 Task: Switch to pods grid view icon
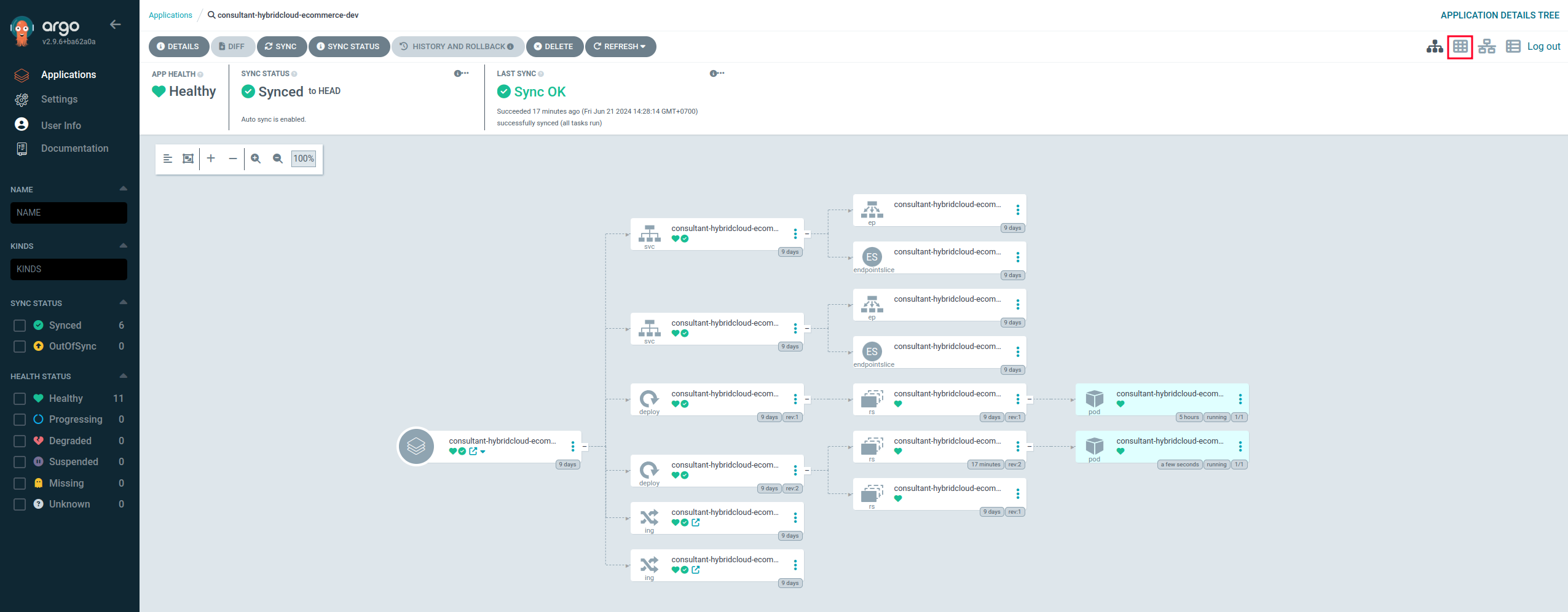[1460, 47]
